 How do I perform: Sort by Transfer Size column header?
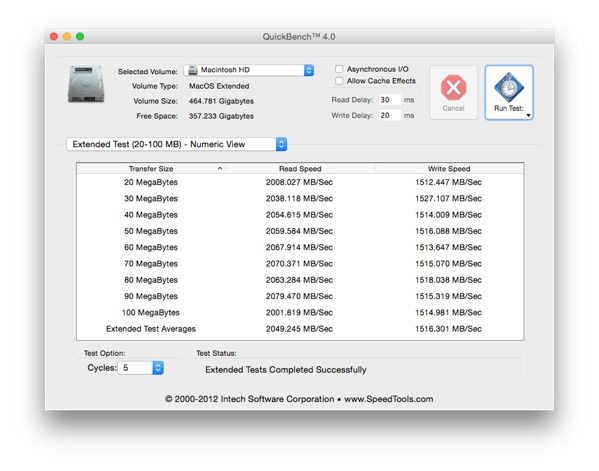(x=151, y=168)
